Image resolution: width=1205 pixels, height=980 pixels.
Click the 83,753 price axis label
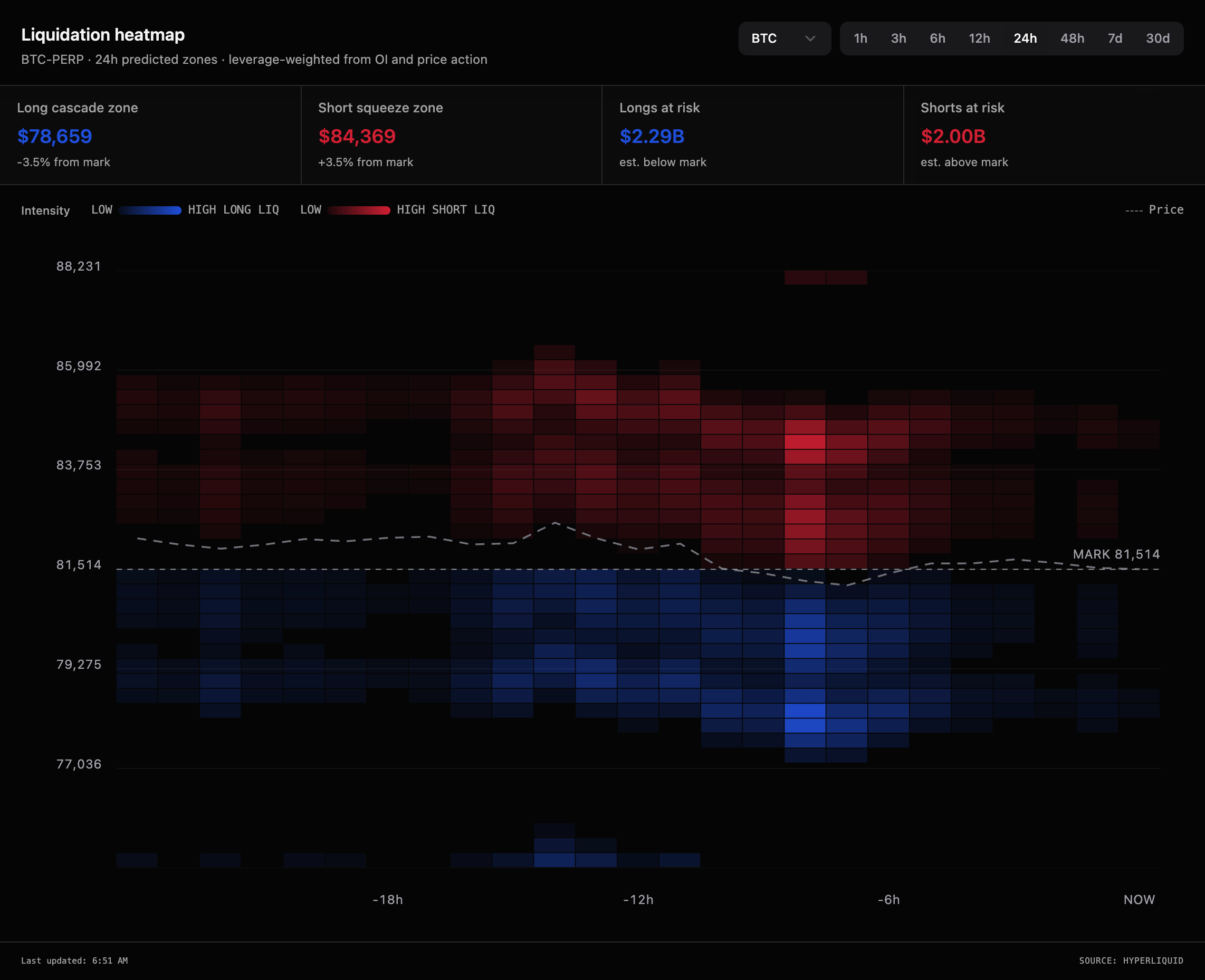click(x=79, y=465)
